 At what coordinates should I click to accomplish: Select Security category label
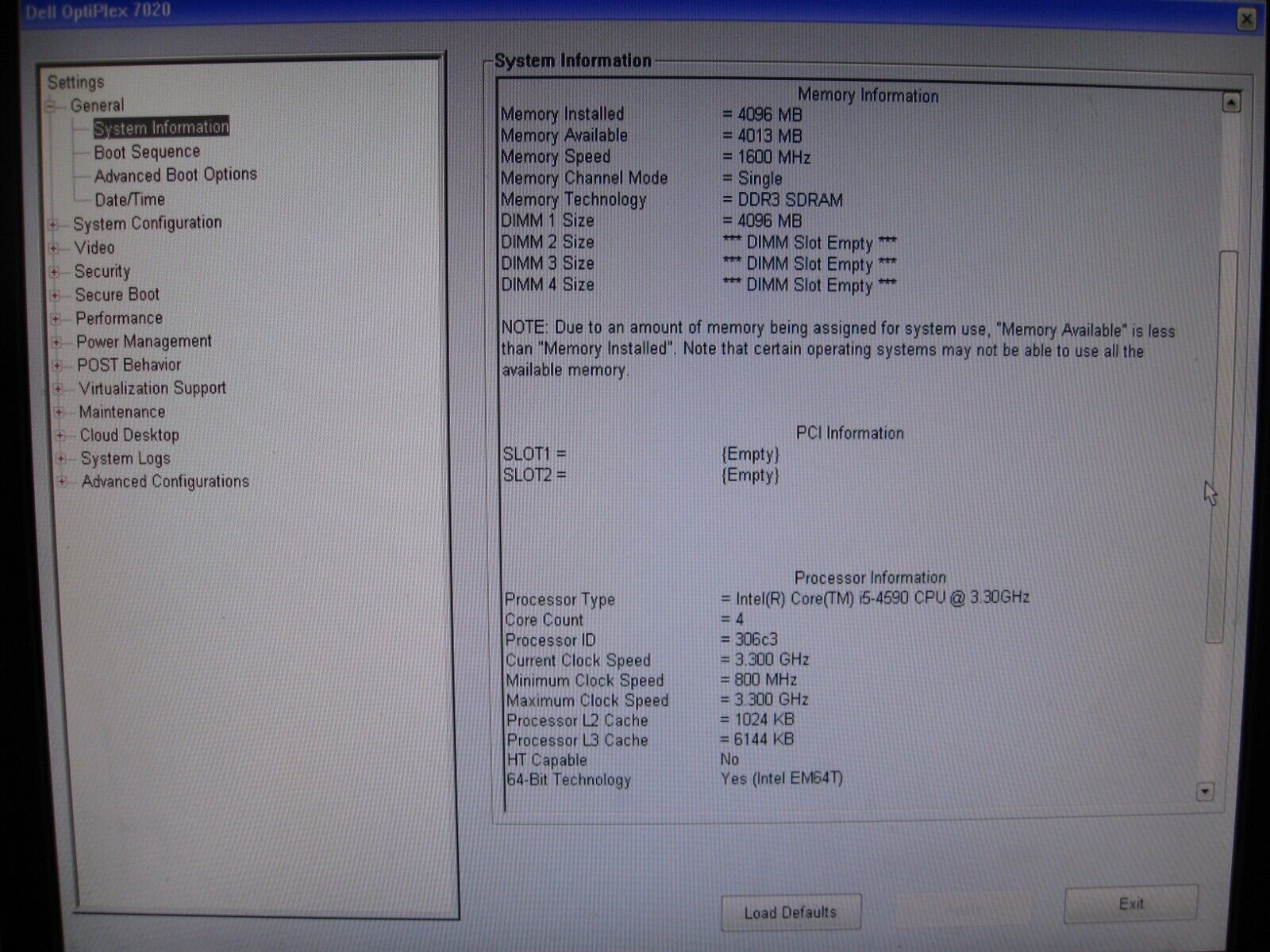[102, 271]
